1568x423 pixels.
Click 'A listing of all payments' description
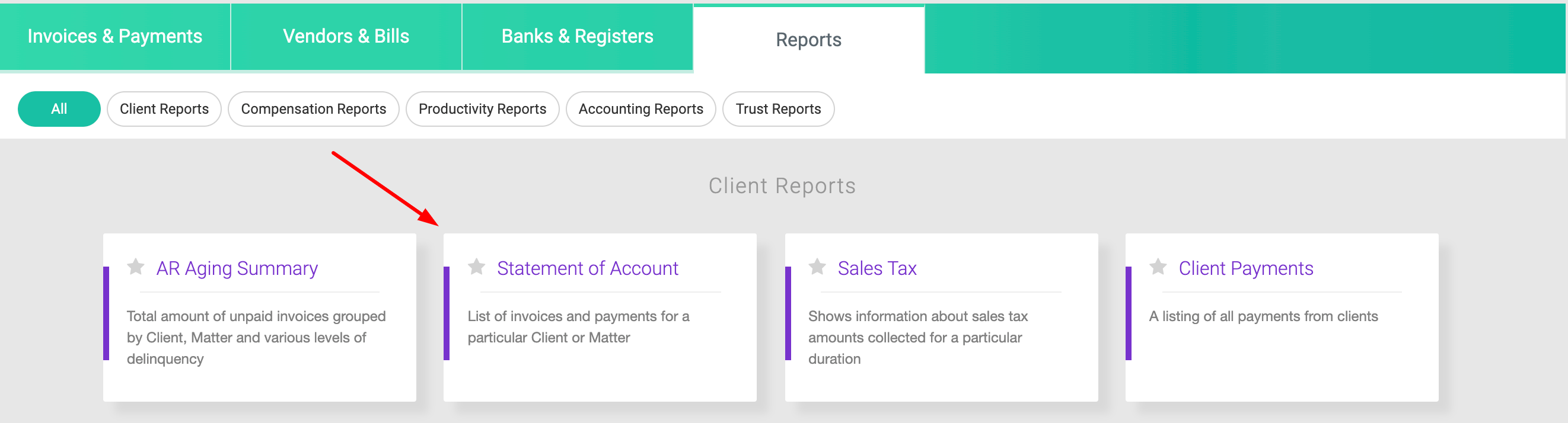pyautogui.click(x=1264, y=316)
